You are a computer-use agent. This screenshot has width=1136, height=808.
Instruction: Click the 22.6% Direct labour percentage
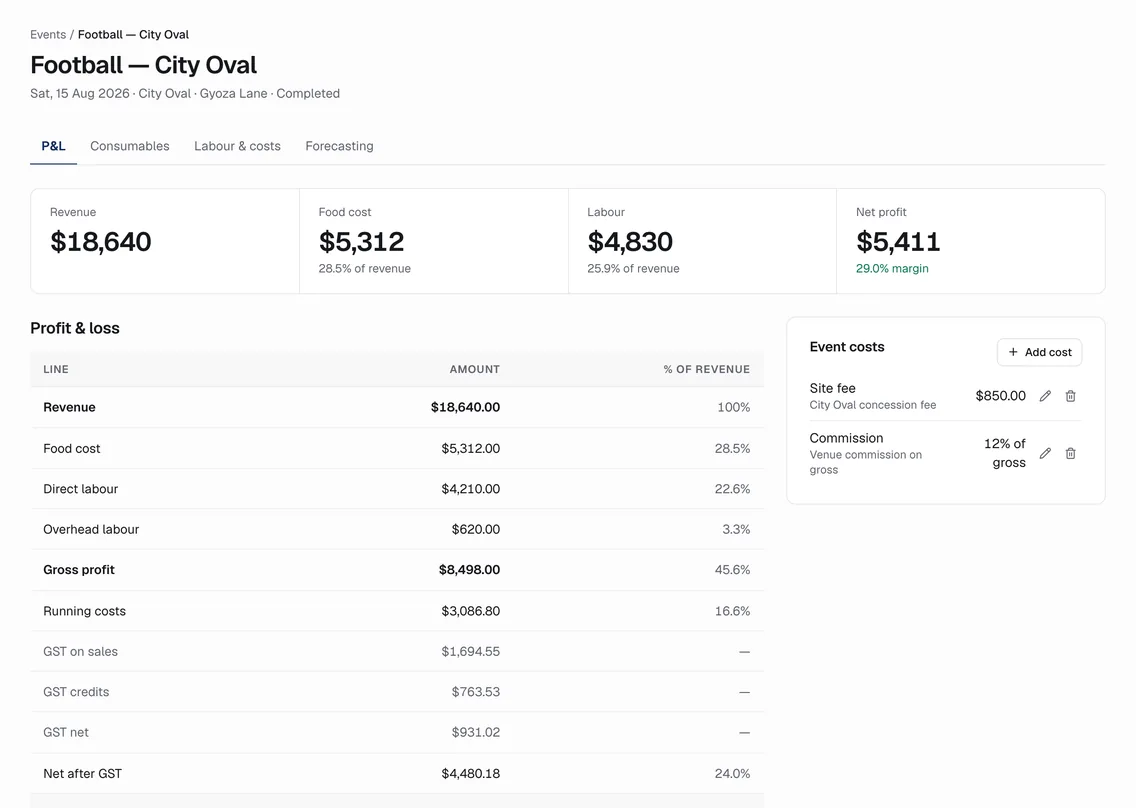[732, 489]
